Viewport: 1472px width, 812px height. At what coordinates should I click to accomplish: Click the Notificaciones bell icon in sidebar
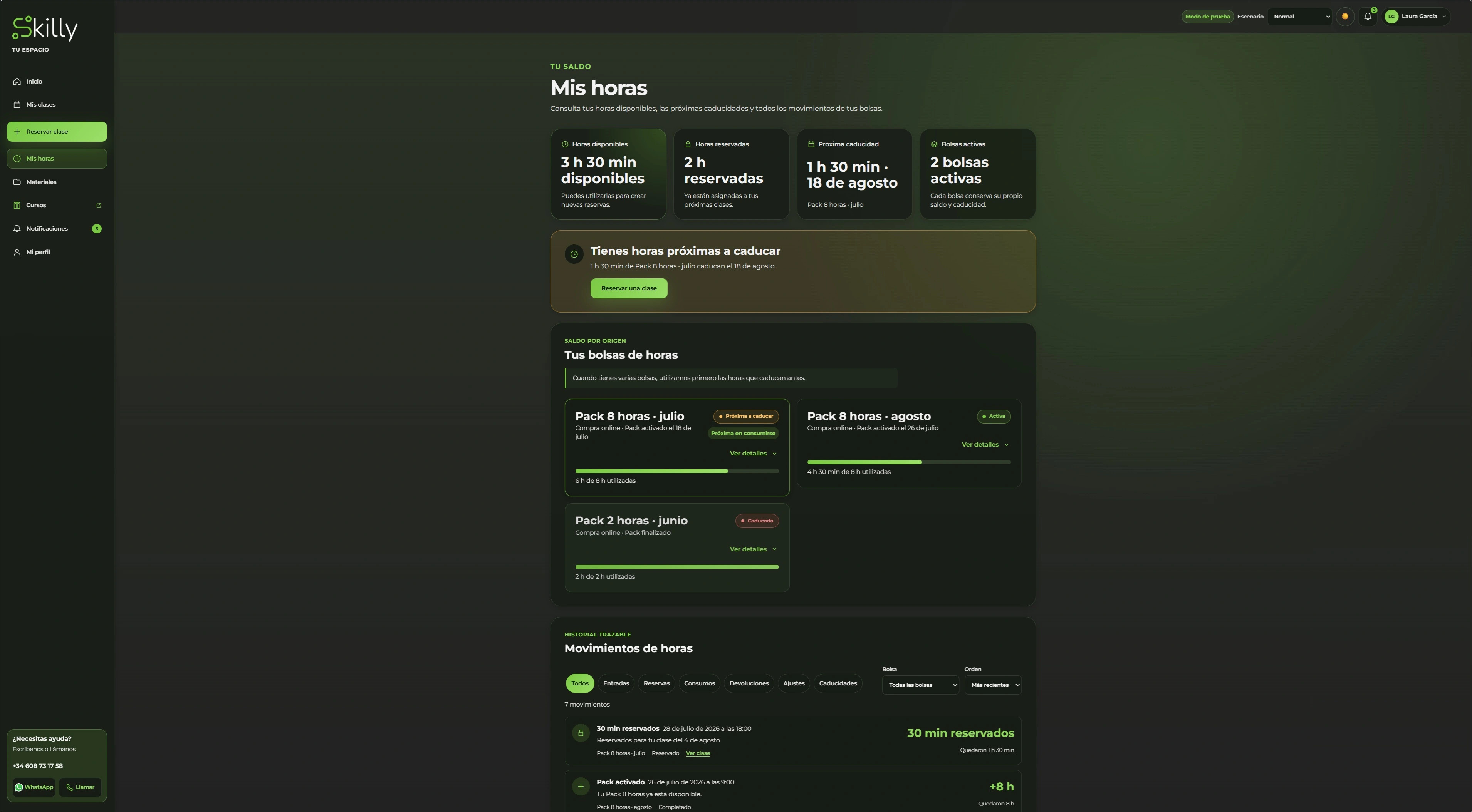pos(17,229)
